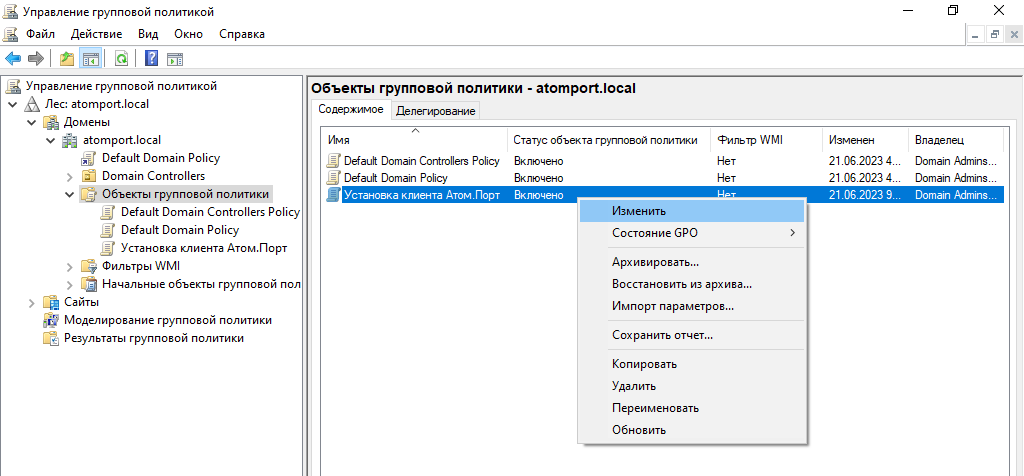Choose Изменить in the context menu
Viewport: 1024px width, 476px height.
(x=639, y=211)
